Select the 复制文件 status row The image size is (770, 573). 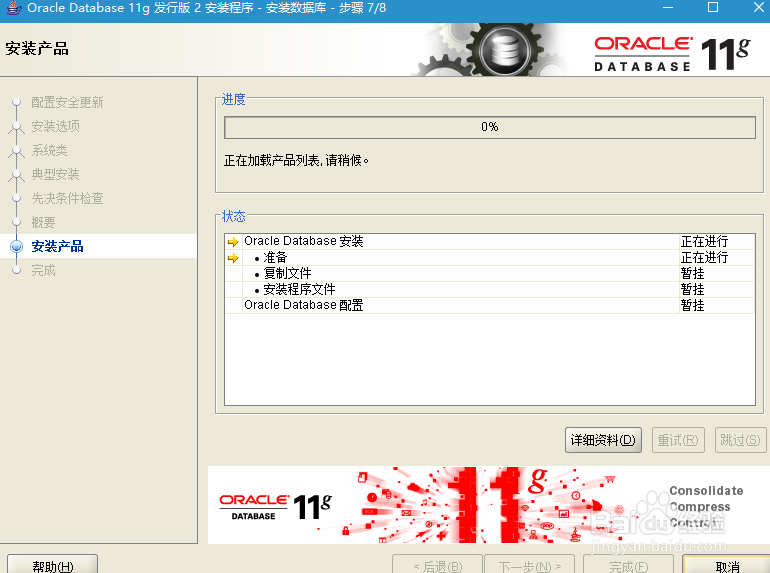[x=490, y=273]
